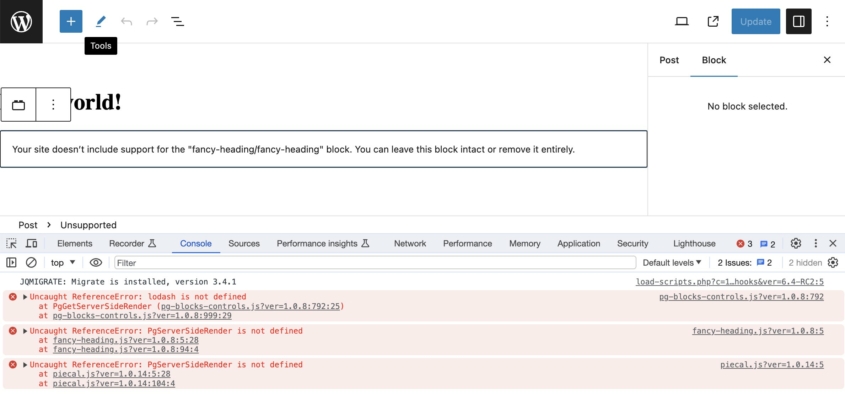Open the top JavaScript context dropdown
This screenshot has width=845, height=394.
click(x=63, y=262)
